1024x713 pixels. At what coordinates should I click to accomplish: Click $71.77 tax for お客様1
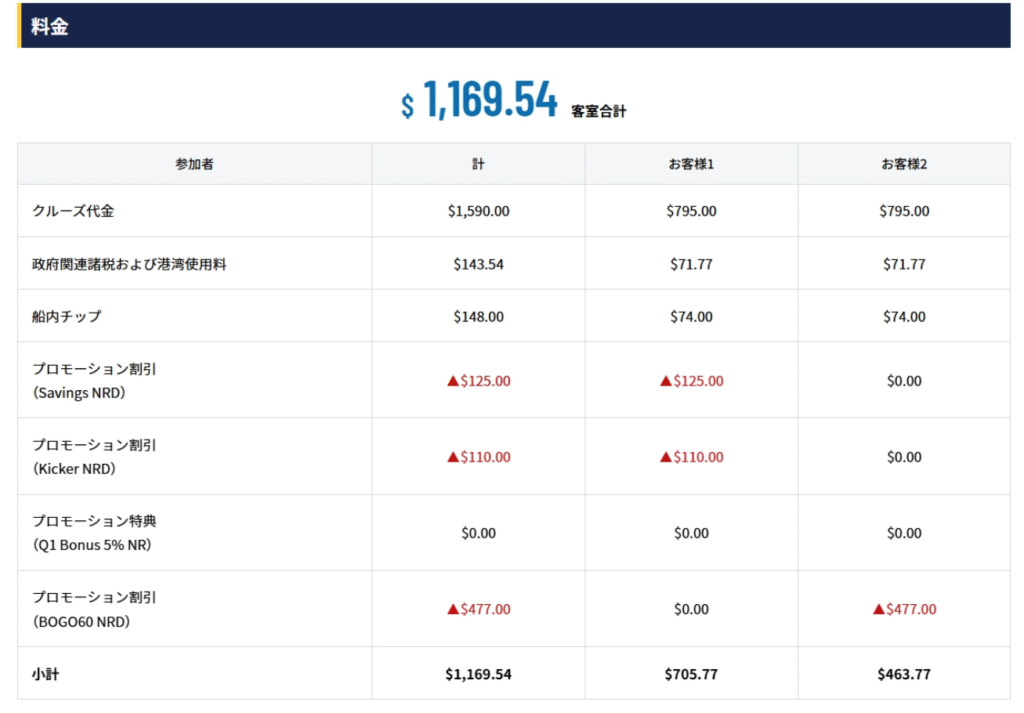(x=691, y=264)
